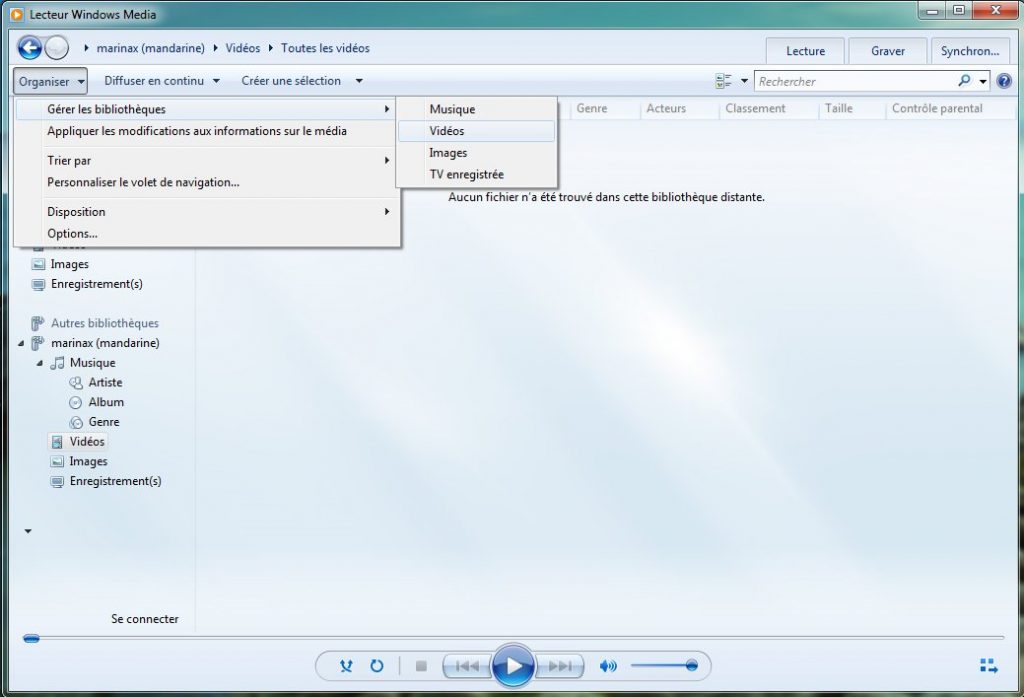
Task: Skip to the previous track
Action: 467,666
